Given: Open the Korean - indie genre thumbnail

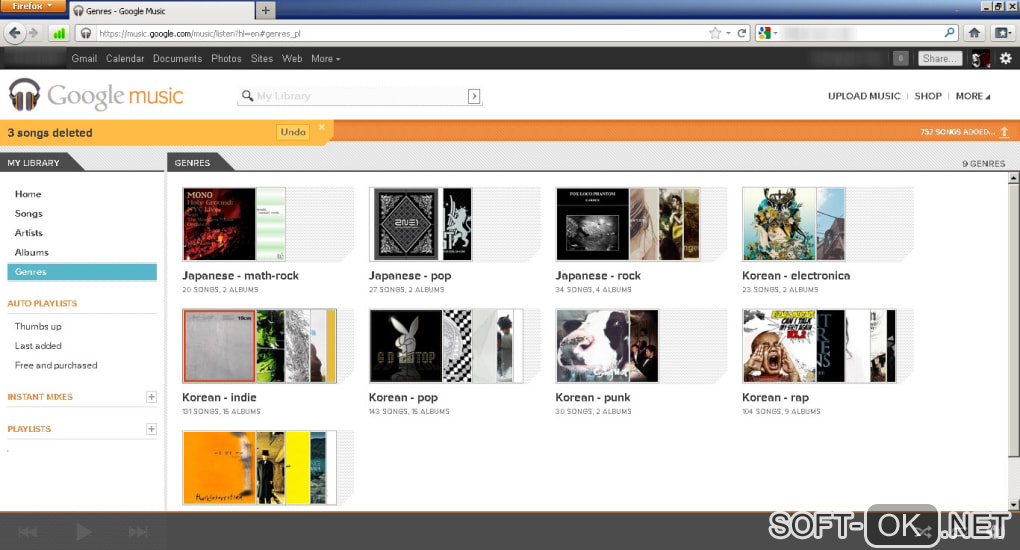Looking at the screenshot, I should 260,346.
